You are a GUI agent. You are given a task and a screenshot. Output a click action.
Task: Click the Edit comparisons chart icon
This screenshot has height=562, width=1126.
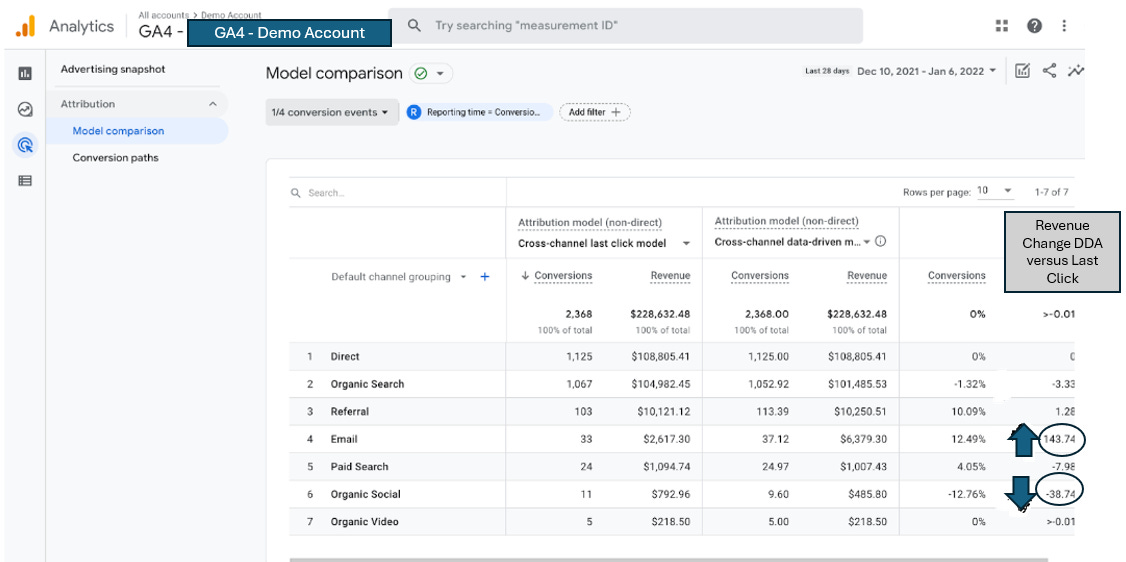point(1022,71)
